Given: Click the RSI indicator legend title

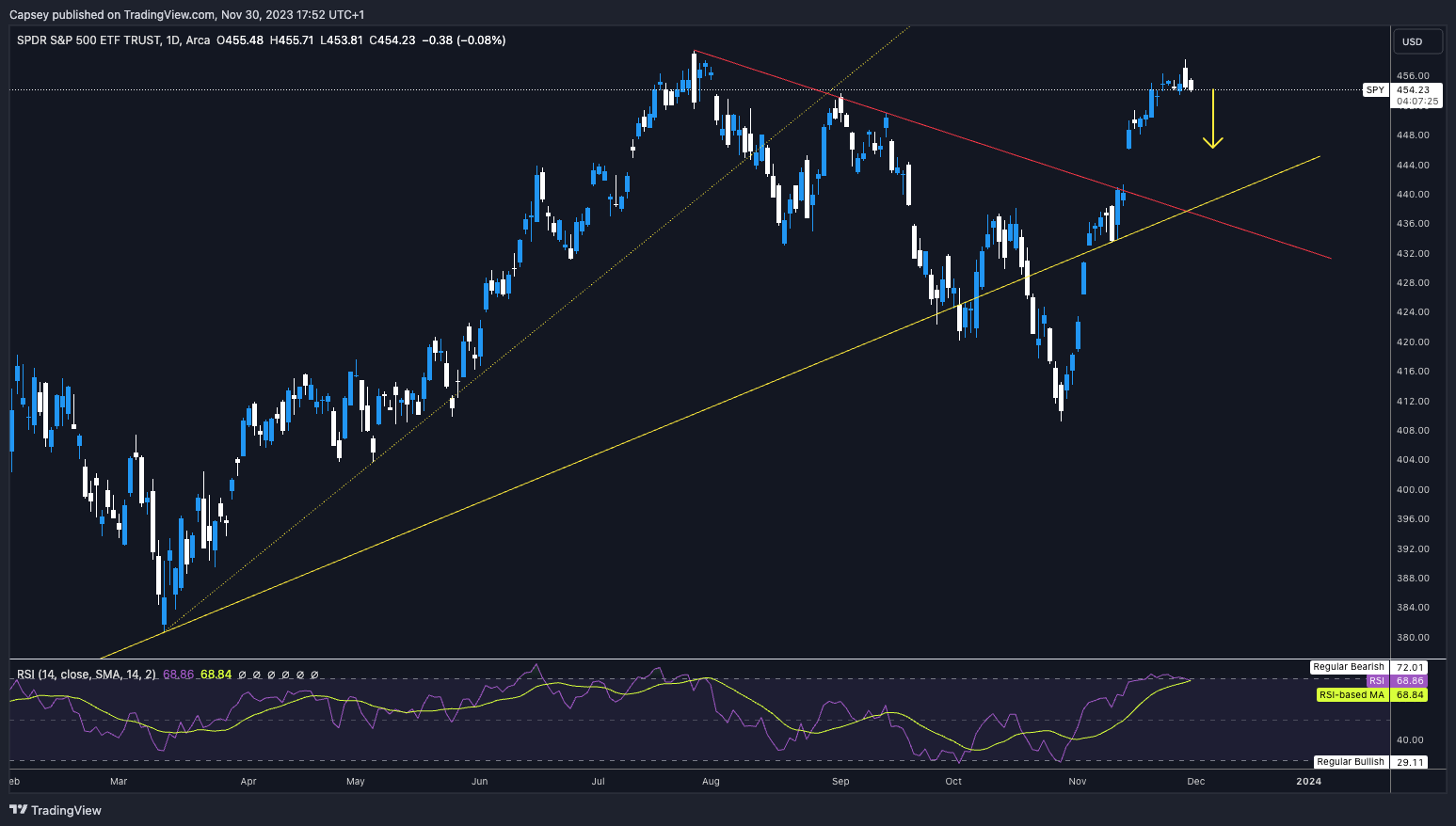Looking at the screenshot, I should 87,675.
